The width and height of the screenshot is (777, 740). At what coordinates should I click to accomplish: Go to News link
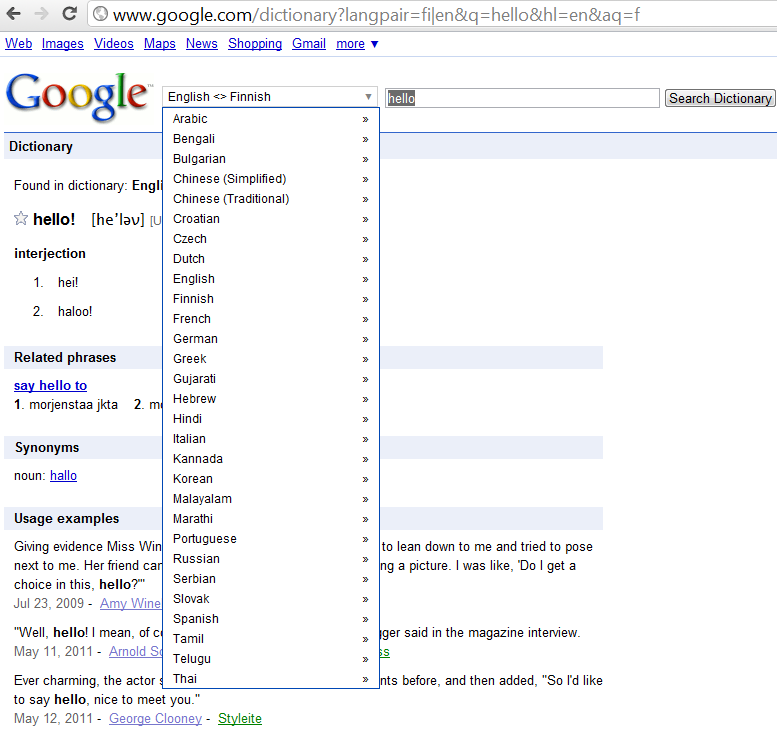click(202, 44)
